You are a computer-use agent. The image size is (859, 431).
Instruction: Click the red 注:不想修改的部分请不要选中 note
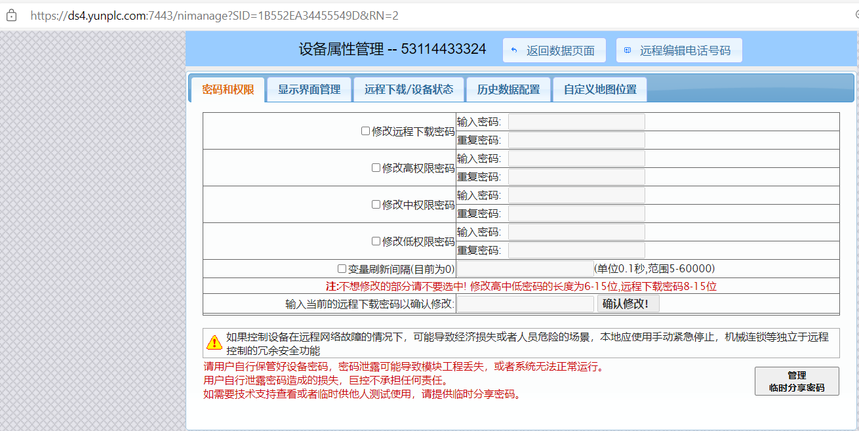[x=522, y=286]
